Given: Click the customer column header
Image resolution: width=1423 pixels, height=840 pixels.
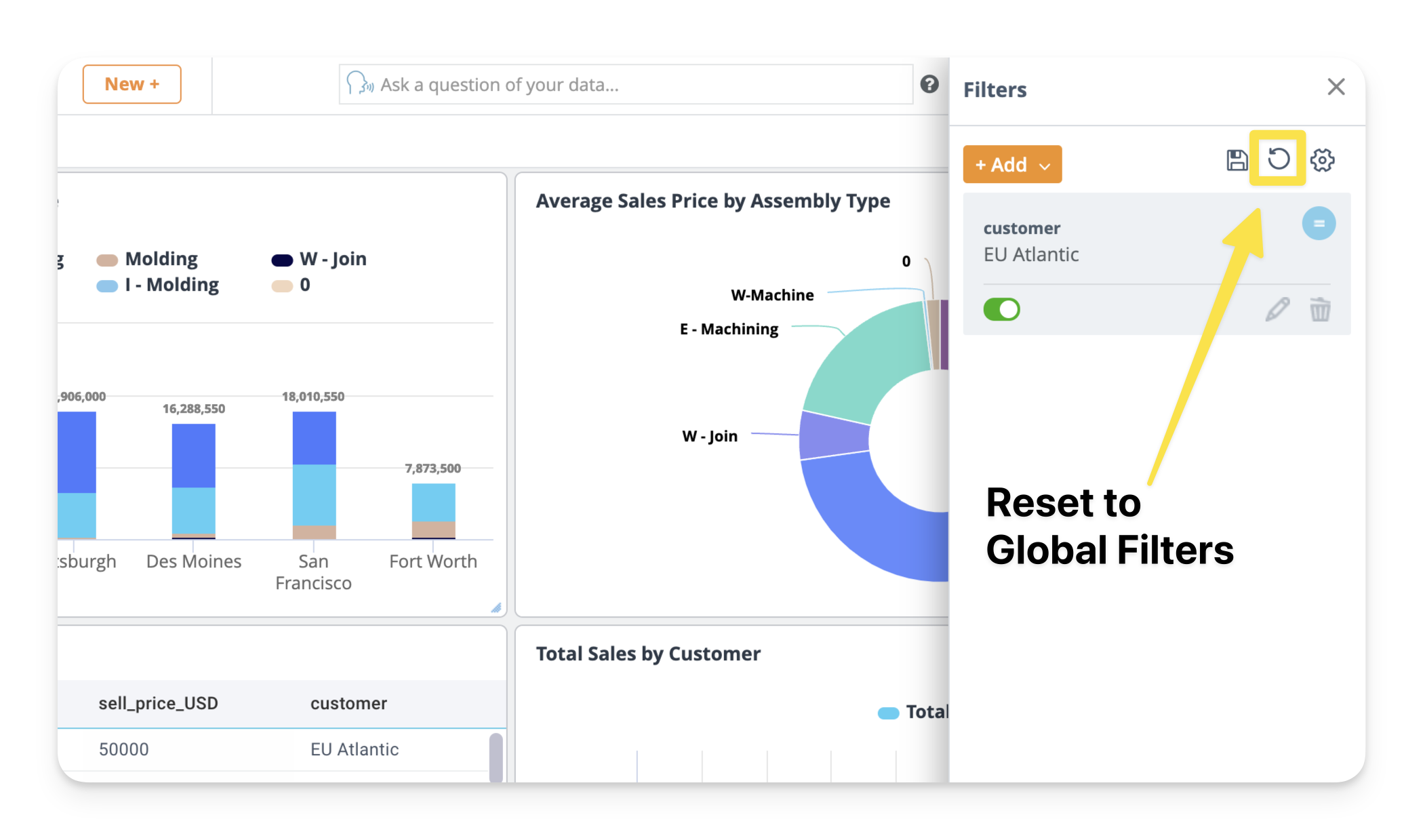Looking at the screenshot, I should [348, 703].
